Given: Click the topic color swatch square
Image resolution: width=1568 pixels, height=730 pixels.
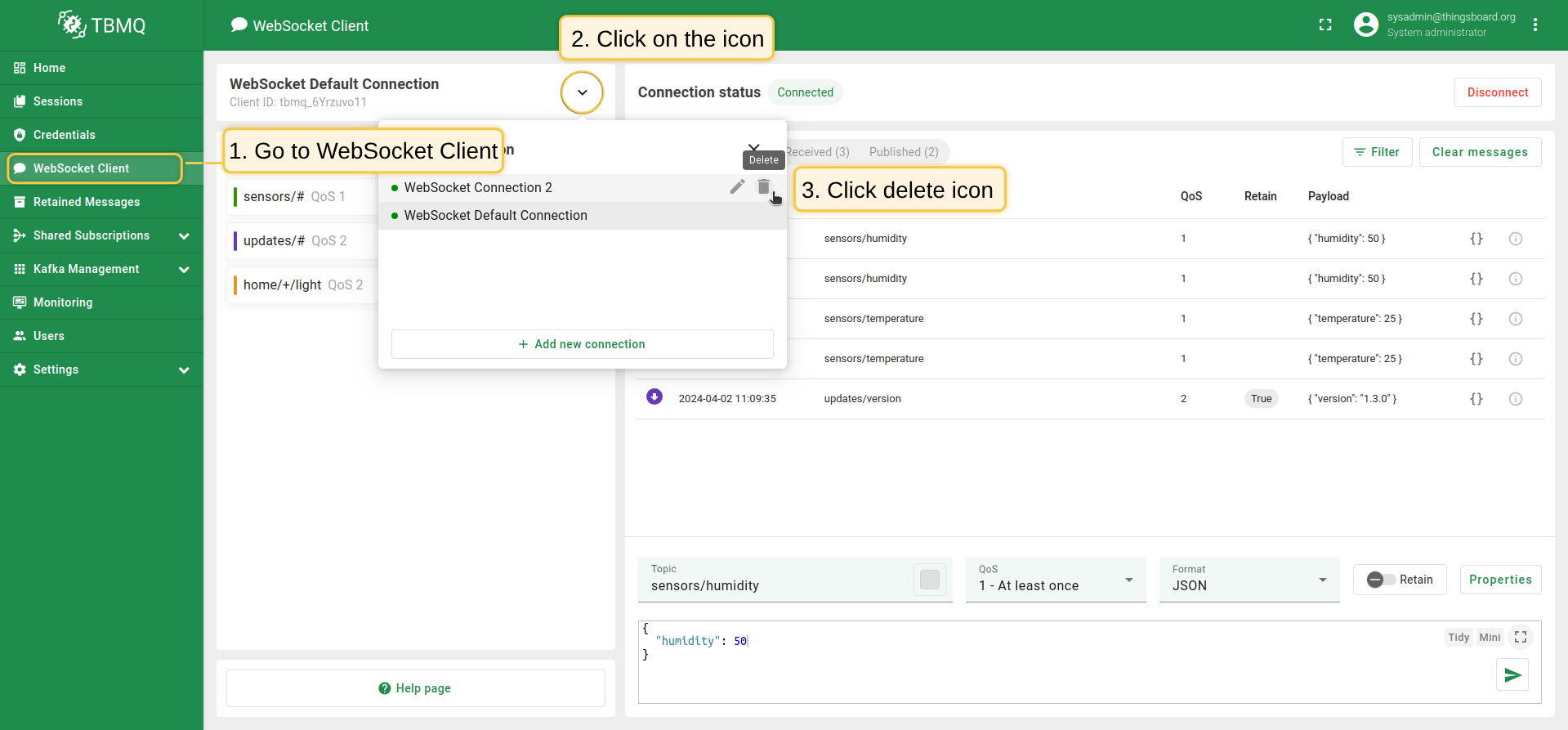Looking at the screenshot, I should [x=929, y=580].
